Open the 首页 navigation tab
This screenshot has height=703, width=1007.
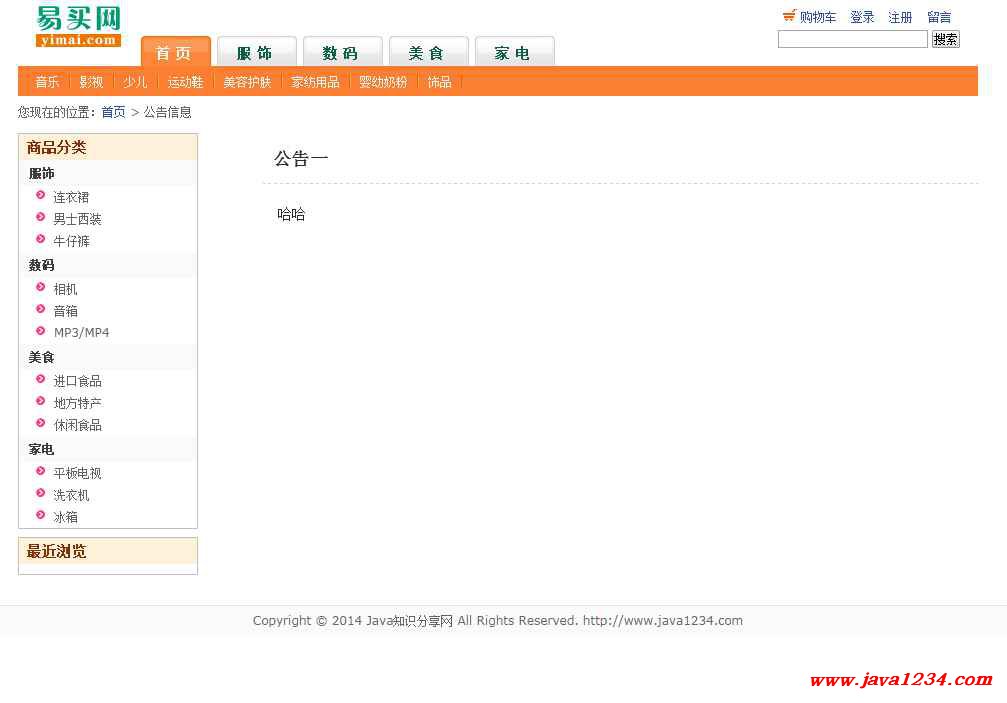click(175, 53)
